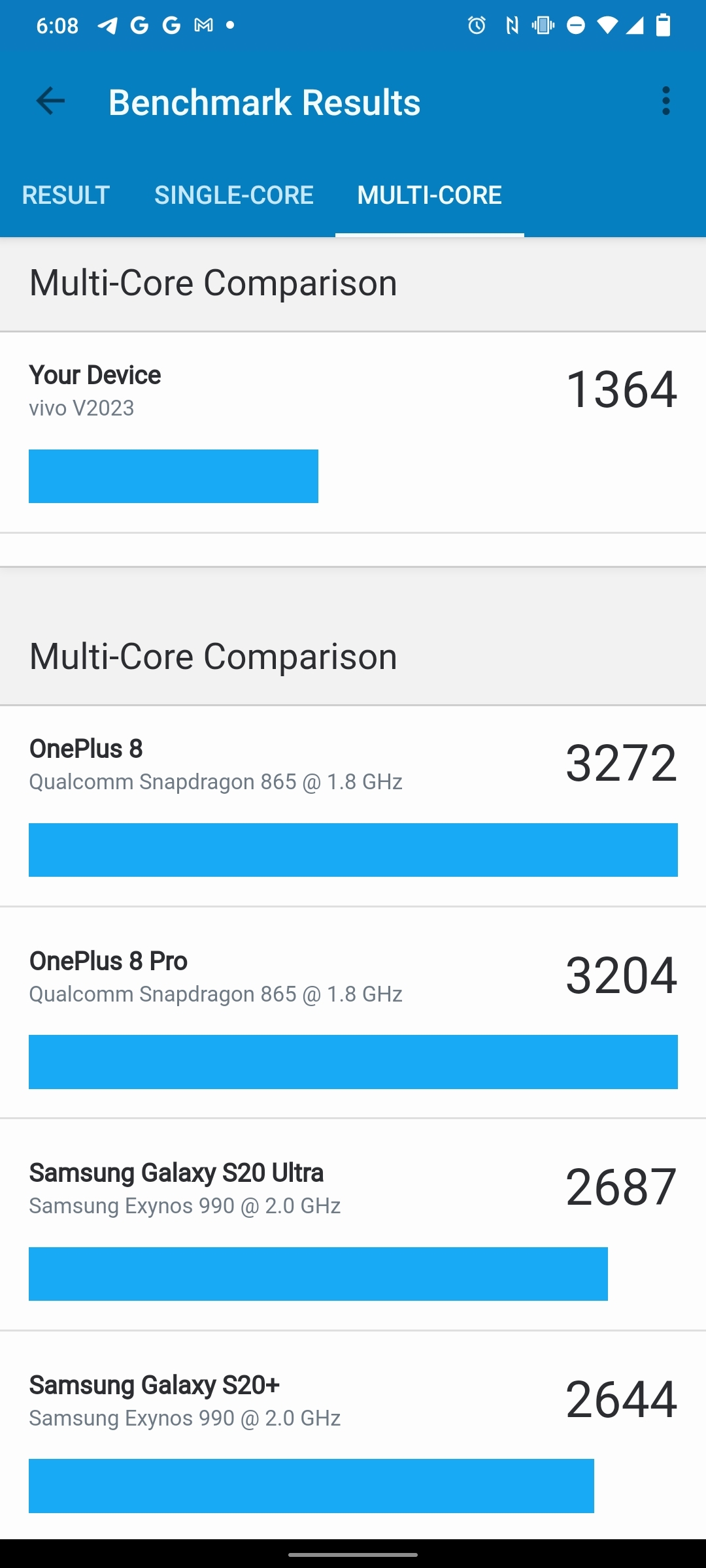Open the three-dot overflow menu

tap(665, 101)
